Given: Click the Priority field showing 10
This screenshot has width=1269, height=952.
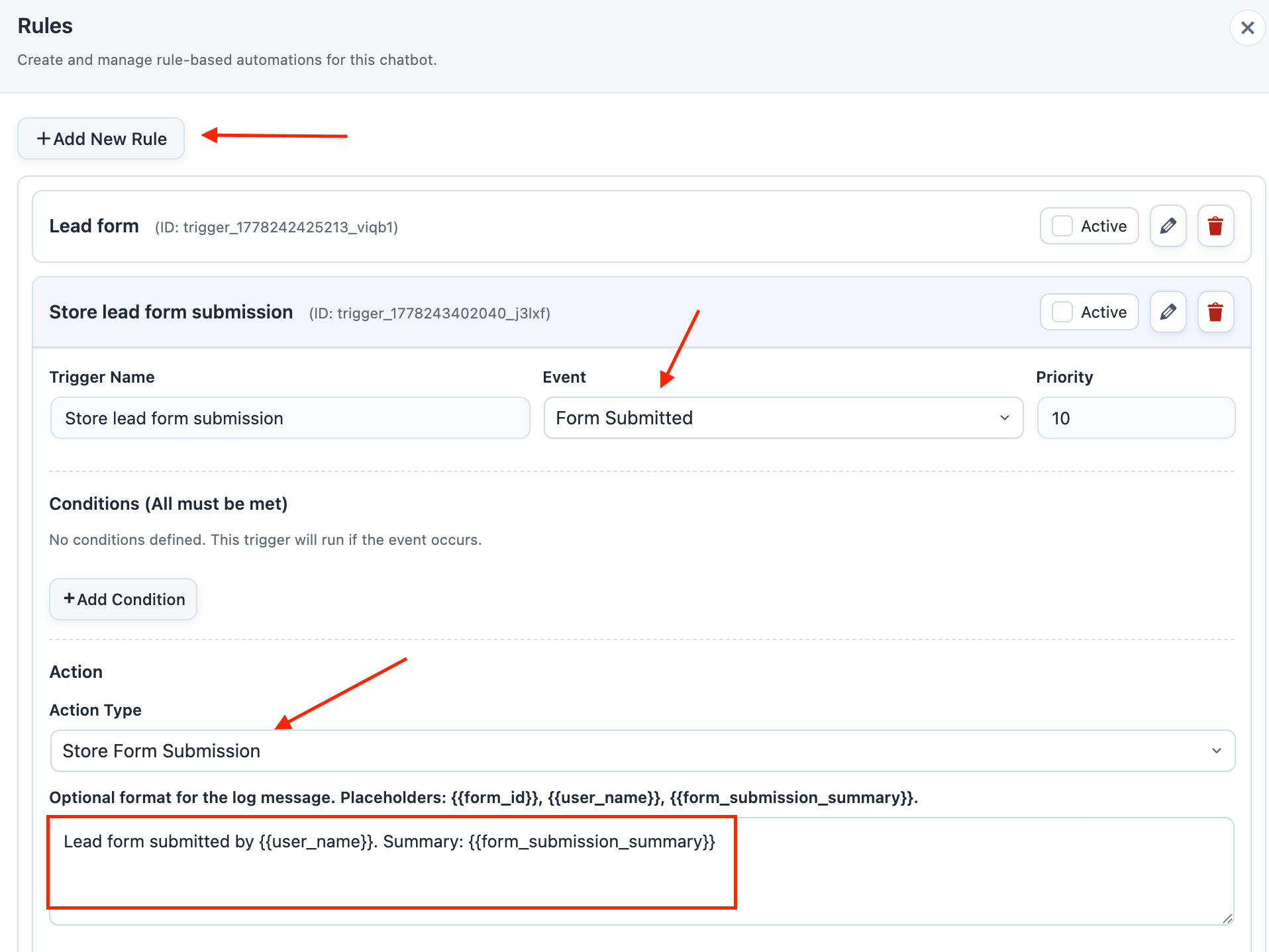Looking at the screenshot, I should pos(1136,418).
